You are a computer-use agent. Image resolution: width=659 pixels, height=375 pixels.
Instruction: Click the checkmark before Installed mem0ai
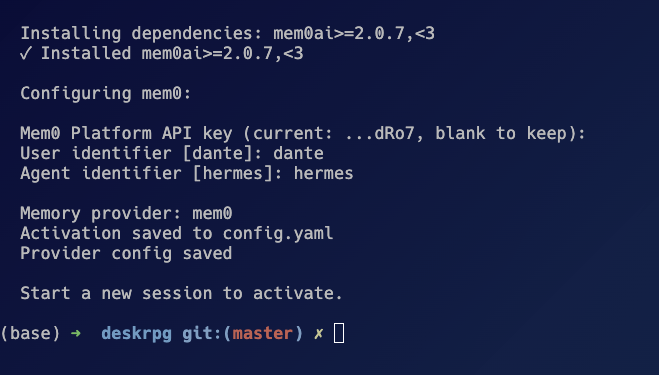[x=25, y=53]
